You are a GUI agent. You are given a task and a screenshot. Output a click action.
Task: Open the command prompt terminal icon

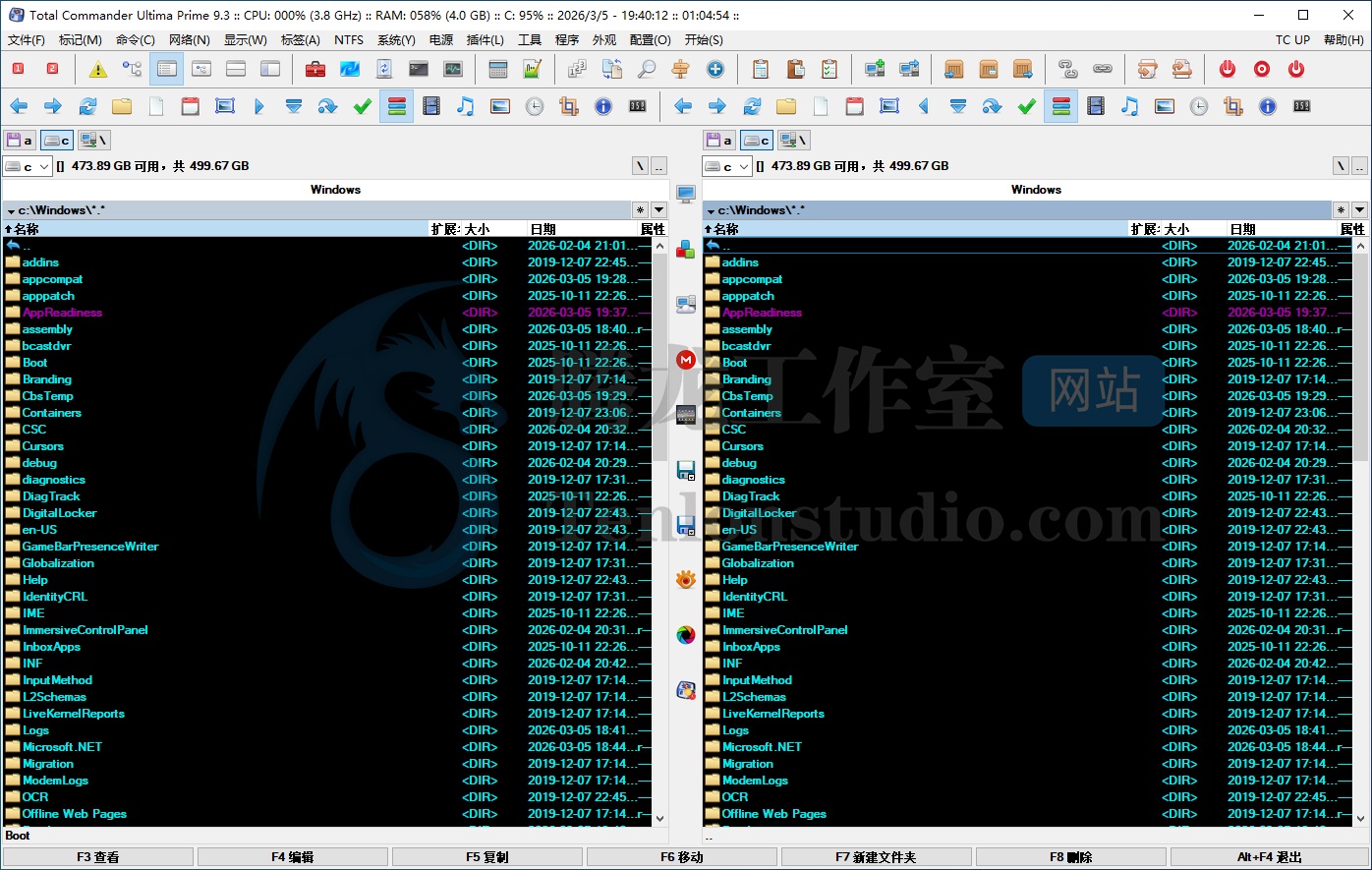[x=419, y=69]
